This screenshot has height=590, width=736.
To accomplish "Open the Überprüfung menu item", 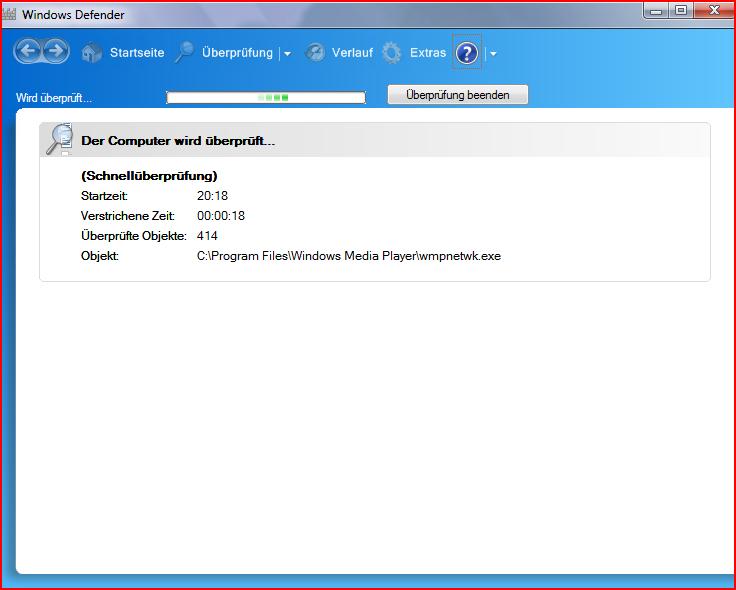I will 238,53.
